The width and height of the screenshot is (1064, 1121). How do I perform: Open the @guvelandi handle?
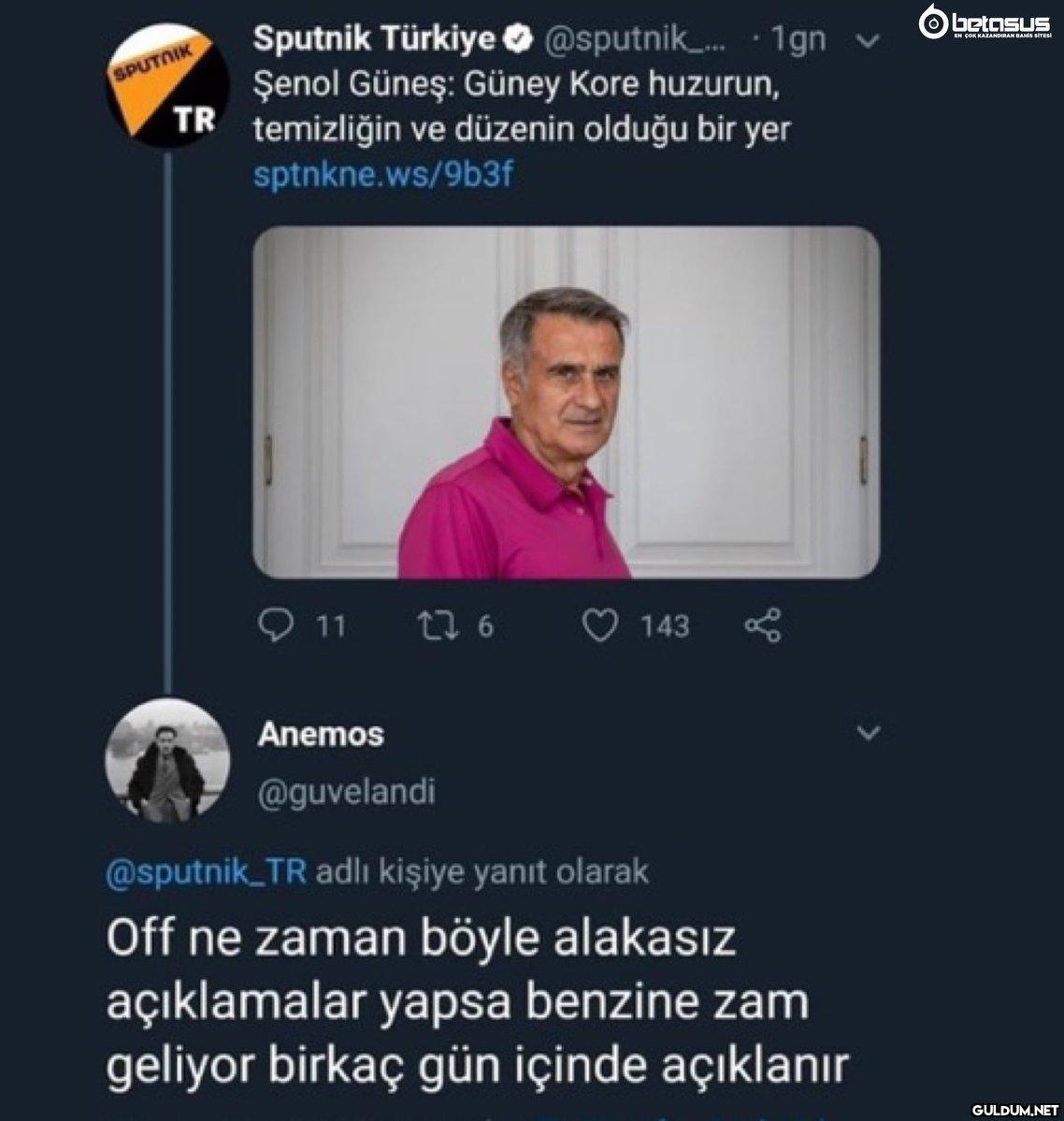click(x=346, y=792)
